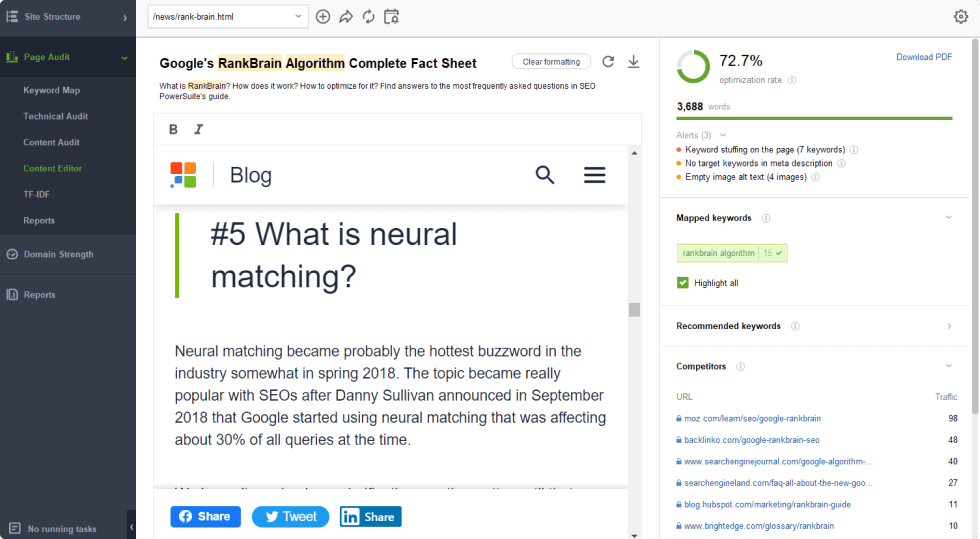Open the searchengineland.com competitor link

pyautogui.click(x=778, y=483)
